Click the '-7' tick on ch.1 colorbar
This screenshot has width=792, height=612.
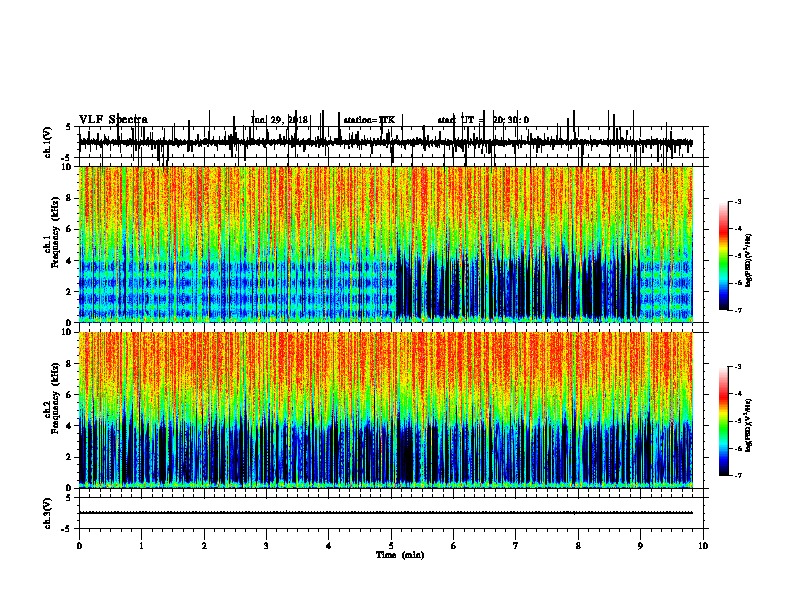tap(737, 310)
